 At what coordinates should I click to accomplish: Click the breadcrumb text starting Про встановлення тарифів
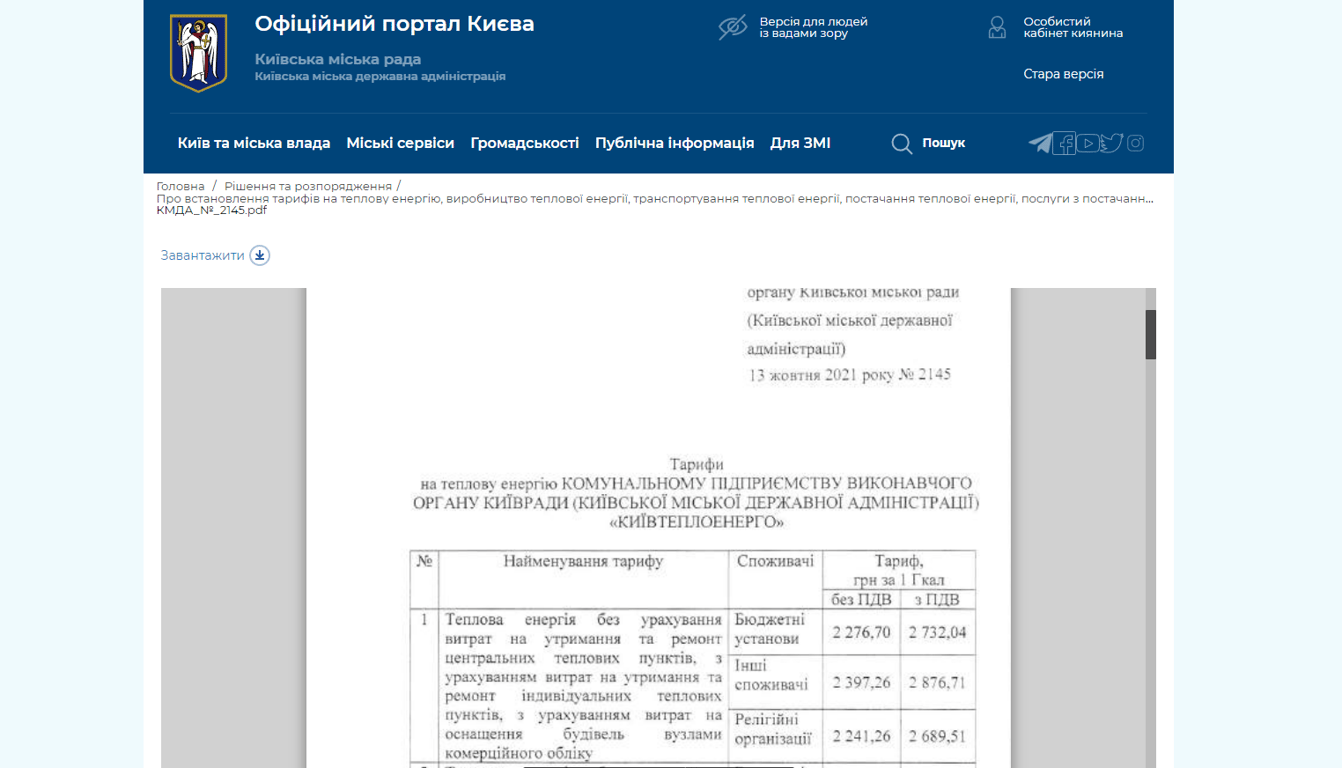pyautogui.click(x=655, y=198)
